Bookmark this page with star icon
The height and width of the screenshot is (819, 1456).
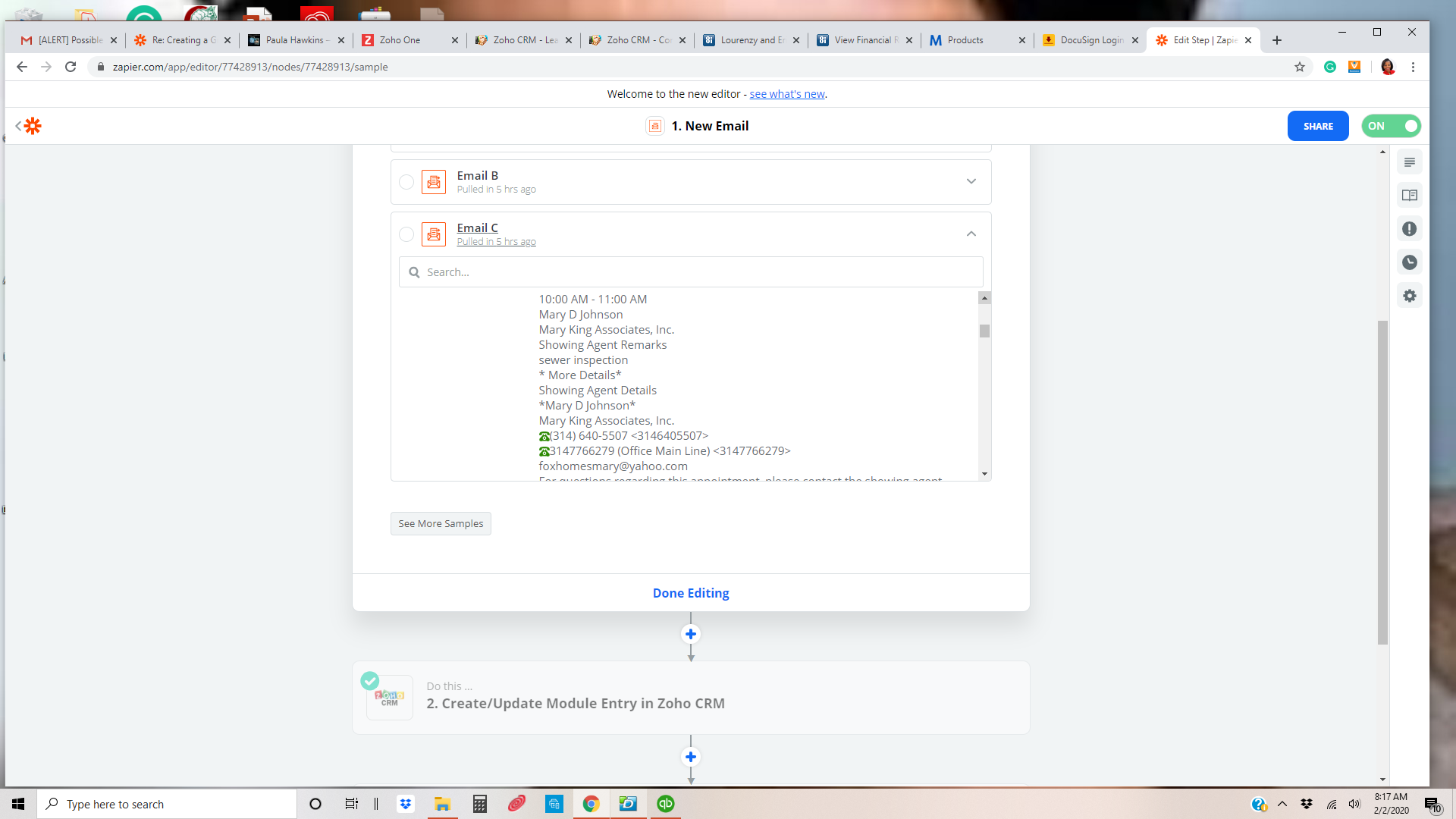pos(1300,67)
